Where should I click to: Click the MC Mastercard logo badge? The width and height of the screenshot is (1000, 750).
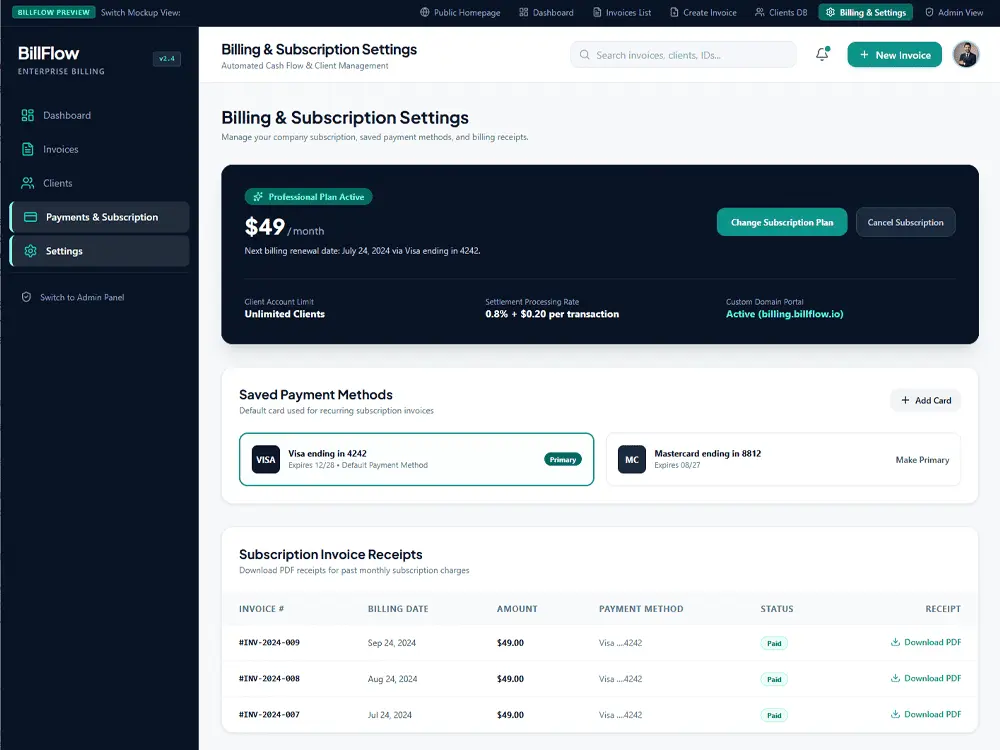point(631,459)
